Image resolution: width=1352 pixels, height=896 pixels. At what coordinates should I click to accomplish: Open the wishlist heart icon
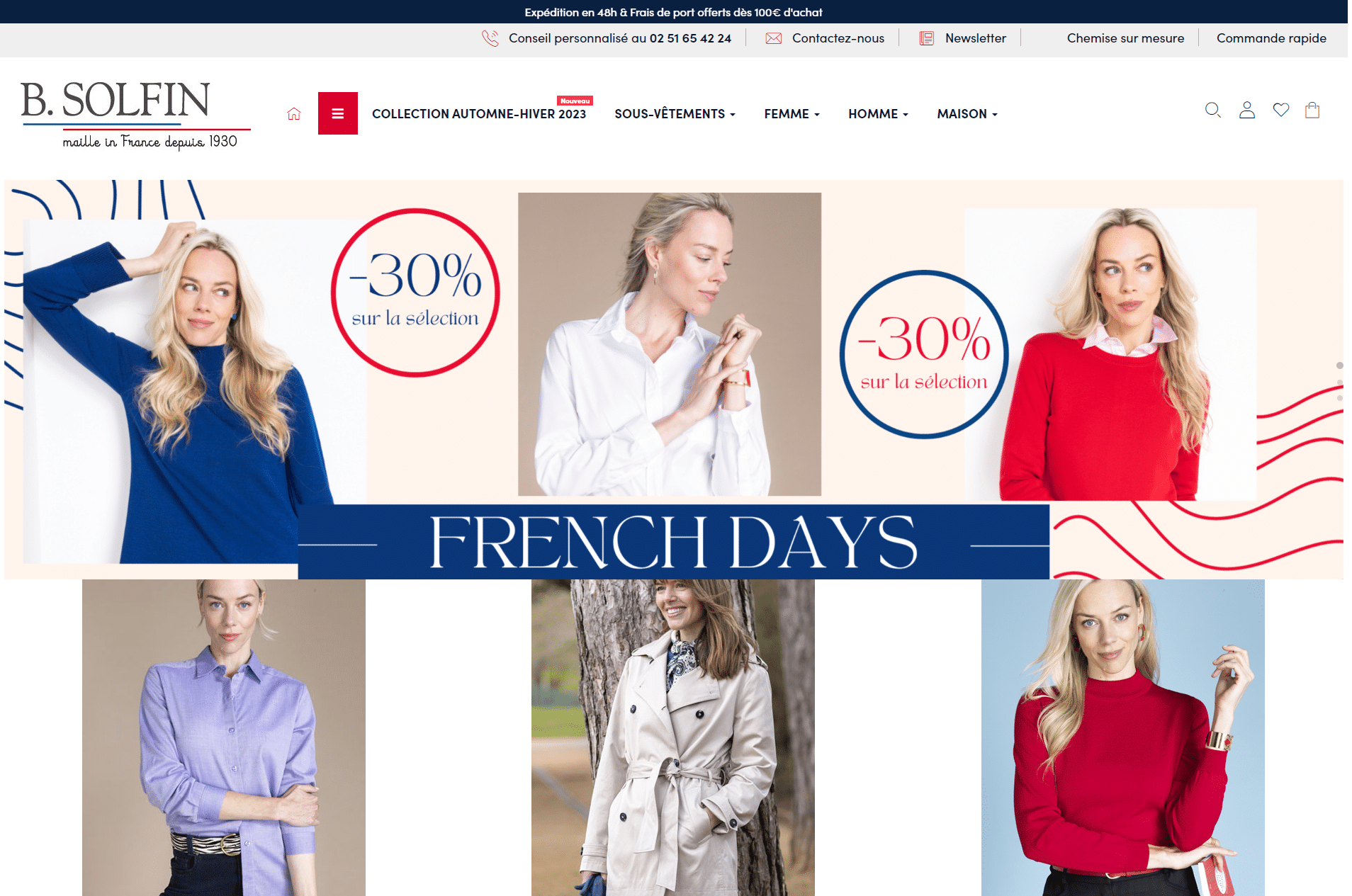click(1281, 110)
